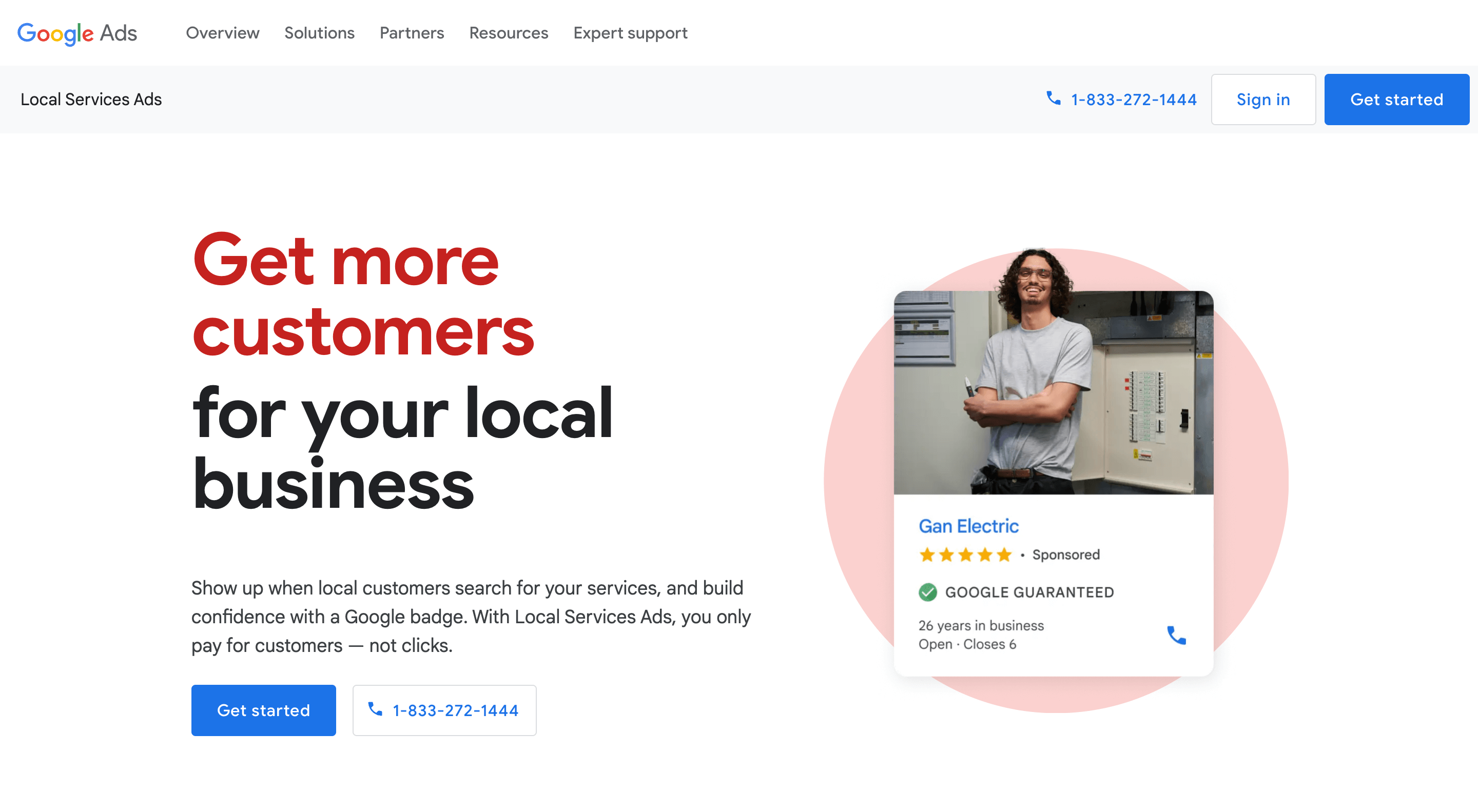Screen dimensions: 1478x812
Task: Sign in to Google Ads
Action: tap(1263, 98)
